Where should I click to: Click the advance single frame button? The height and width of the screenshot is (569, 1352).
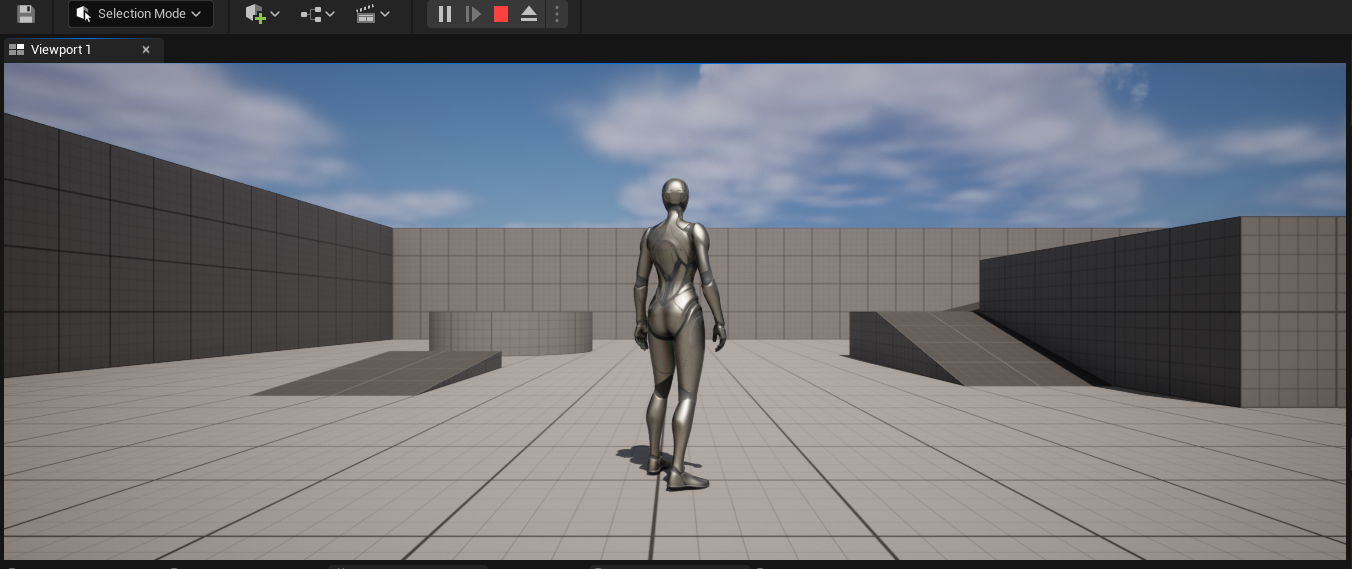click(473, 14)
